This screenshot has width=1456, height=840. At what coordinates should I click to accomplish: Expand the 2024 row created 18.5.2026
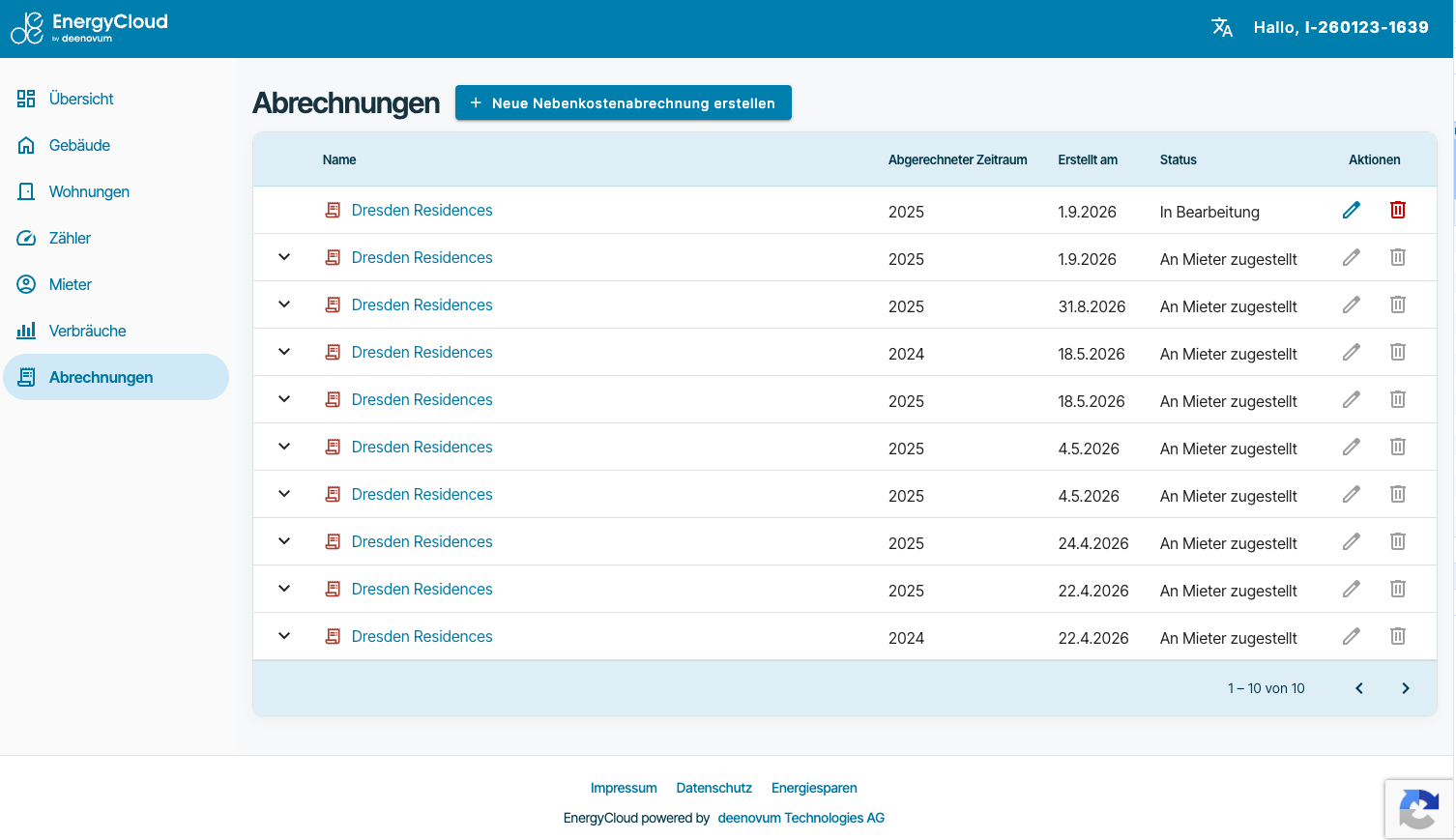coord(284,352)
